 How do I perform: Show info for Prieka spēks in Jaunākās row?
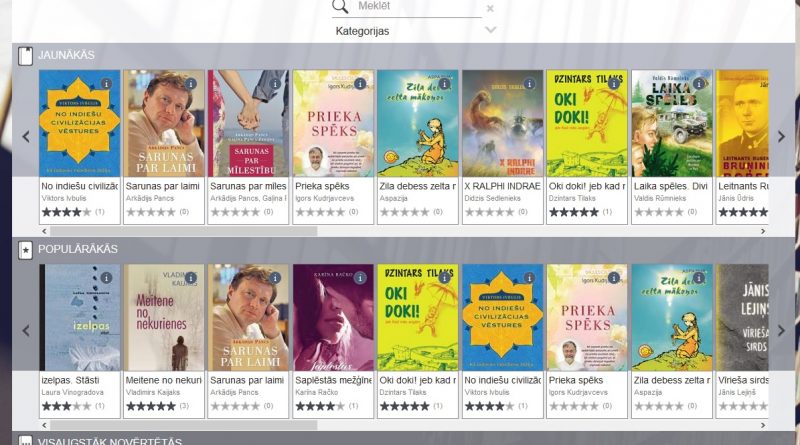(x=360, y=84)
